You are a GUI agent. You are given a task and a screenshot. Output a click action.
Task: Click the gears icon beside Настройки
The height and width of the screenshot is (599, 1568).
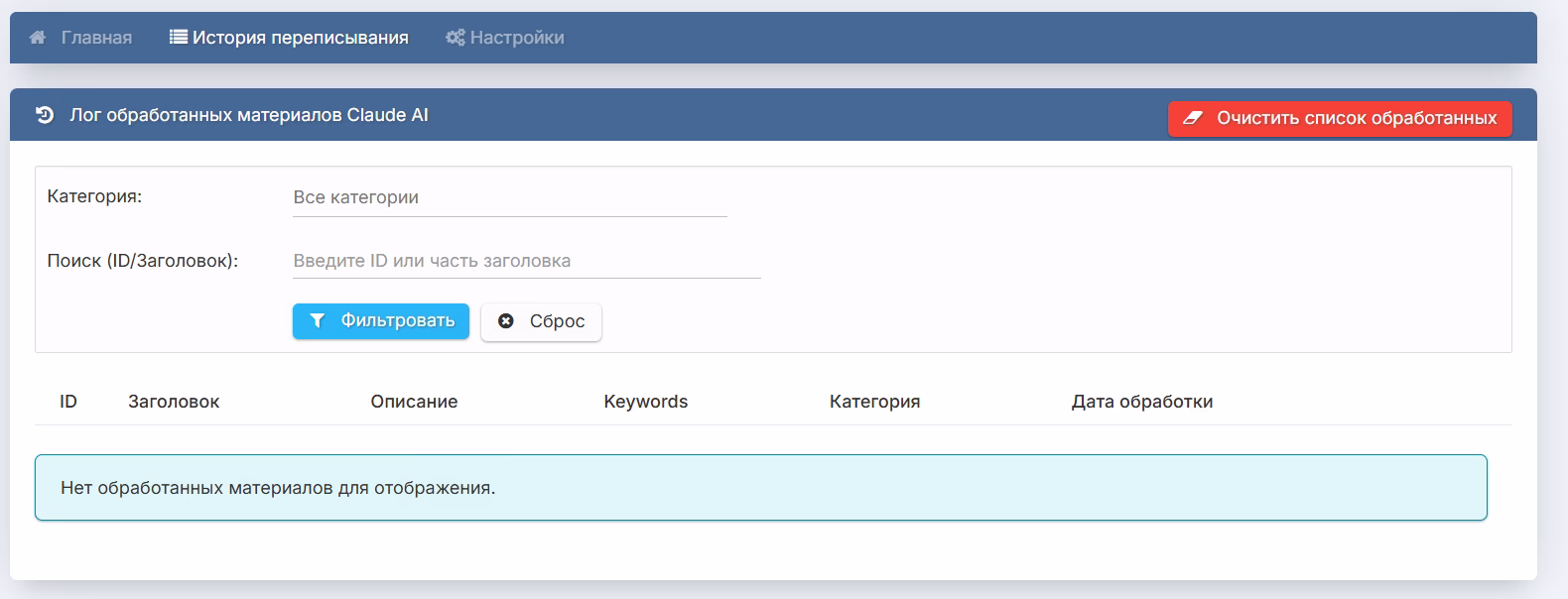tap(456, 38)
